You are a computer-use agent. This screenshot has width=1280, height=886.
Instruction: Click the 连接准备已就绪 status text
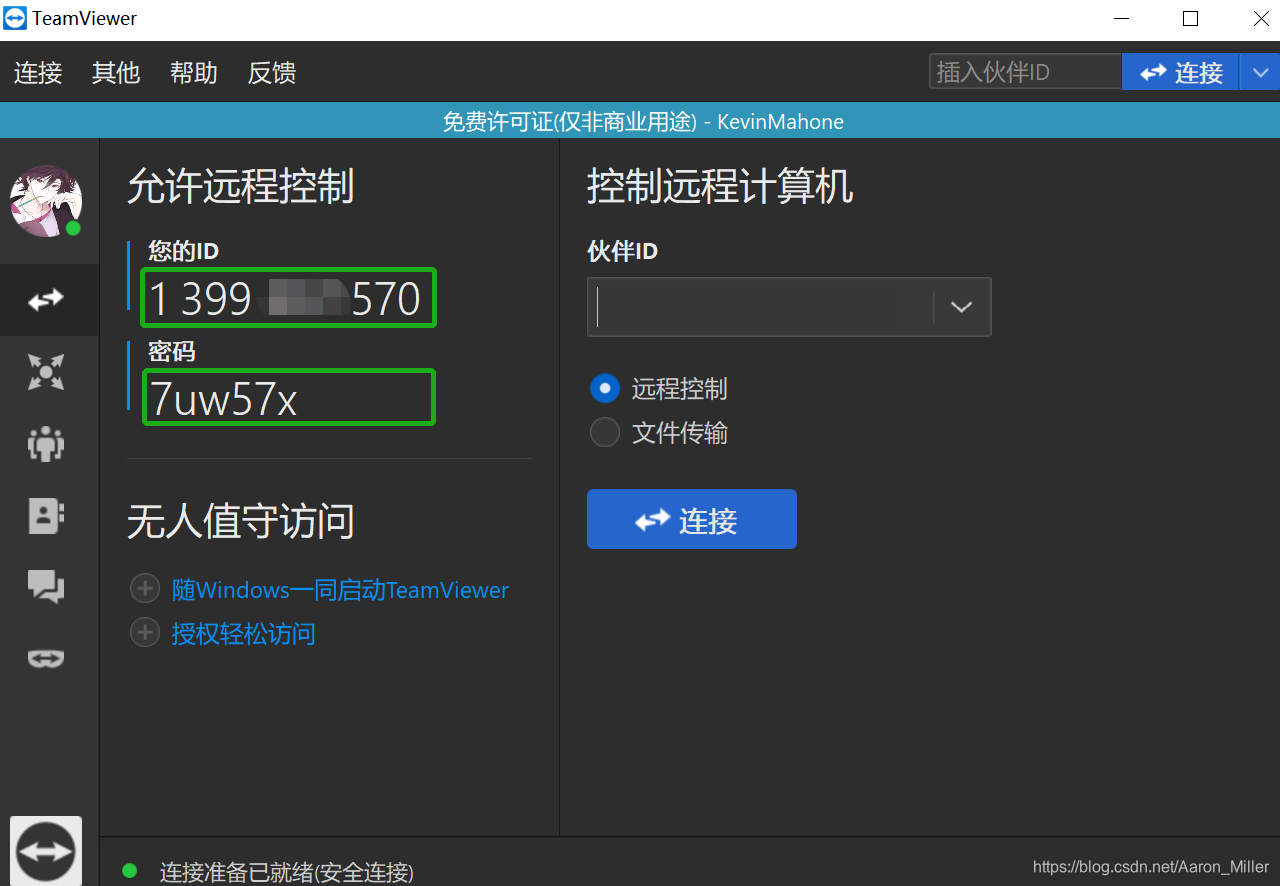pos(287,872)
